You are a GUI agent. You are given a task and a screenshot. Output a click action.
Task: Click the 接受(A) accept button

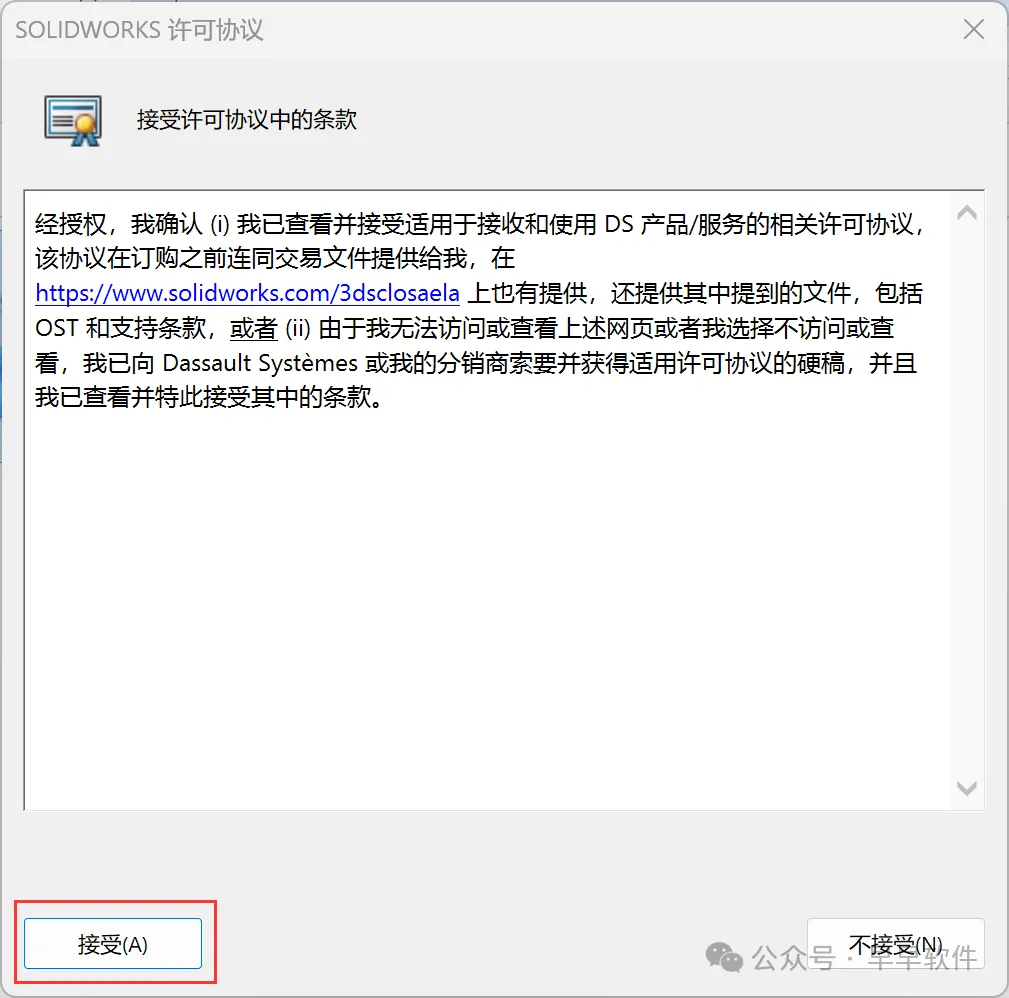click(113, 943)
